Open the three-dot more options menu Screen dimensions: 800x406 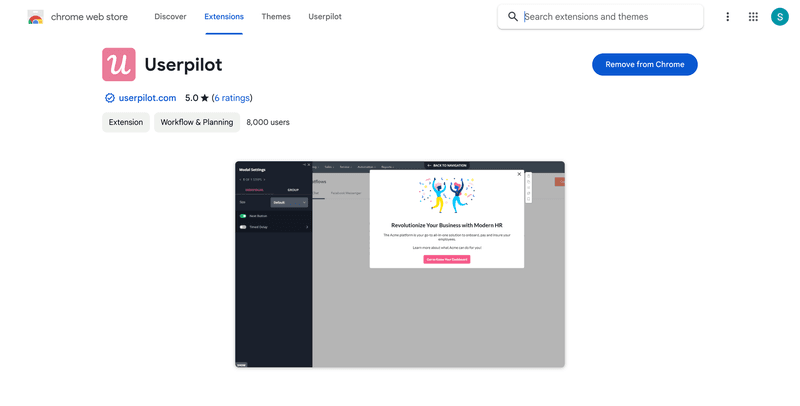click(728, 17)
